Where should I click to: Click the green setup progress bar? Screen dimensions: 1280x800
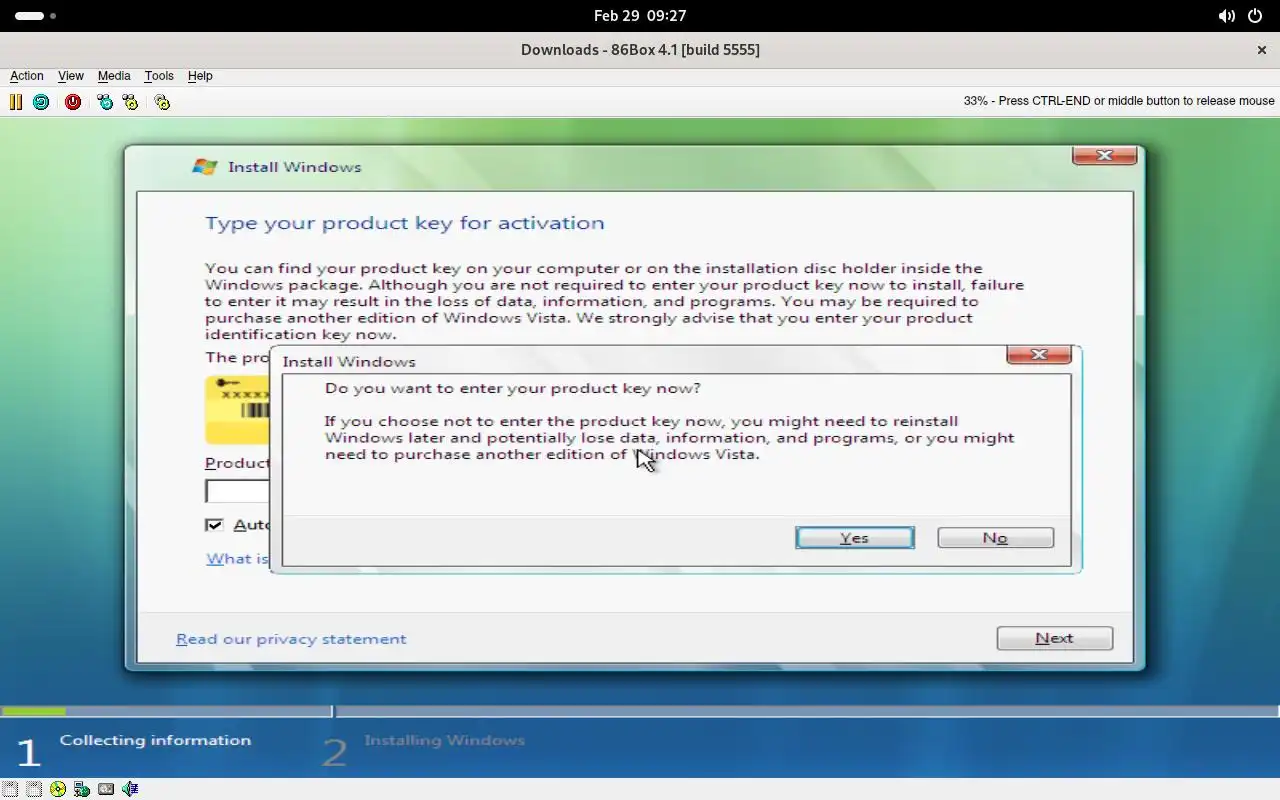(34, 712)
